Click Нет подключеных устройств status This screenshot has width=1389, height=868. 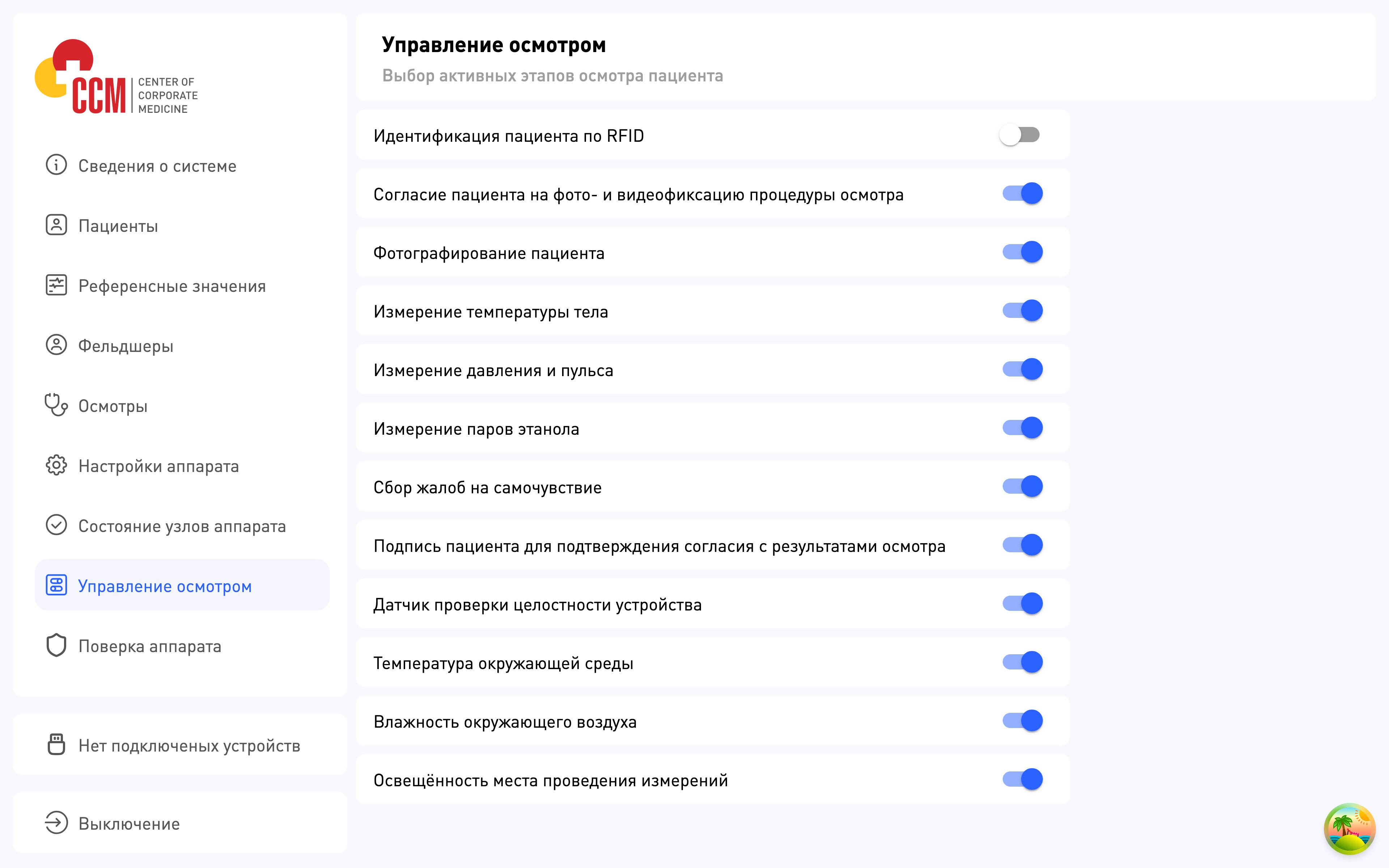click(189, 745)
